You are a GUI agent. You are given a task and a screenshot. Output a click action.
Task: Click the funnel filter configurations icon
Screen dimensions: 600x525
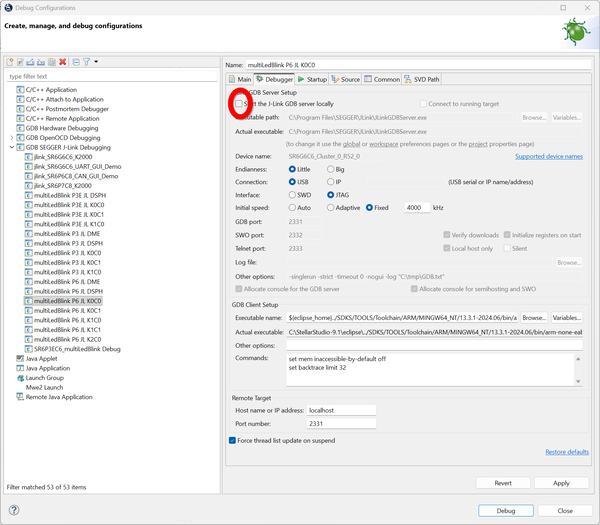[x=86, y=62]
